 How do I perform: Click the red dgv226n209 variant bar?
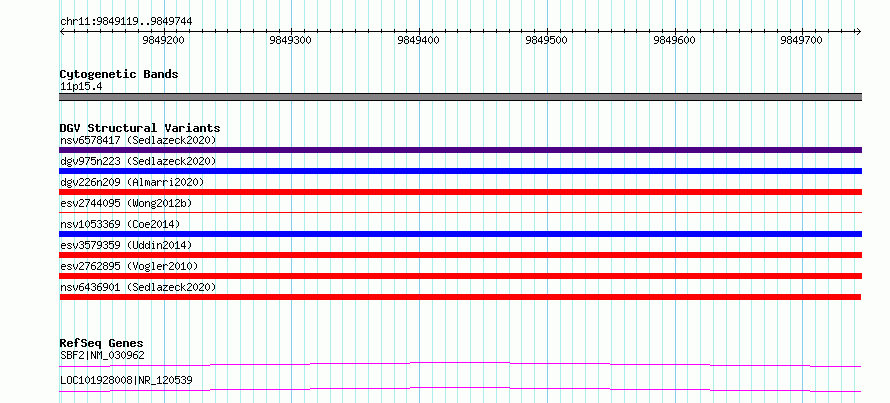coord(460,192)
